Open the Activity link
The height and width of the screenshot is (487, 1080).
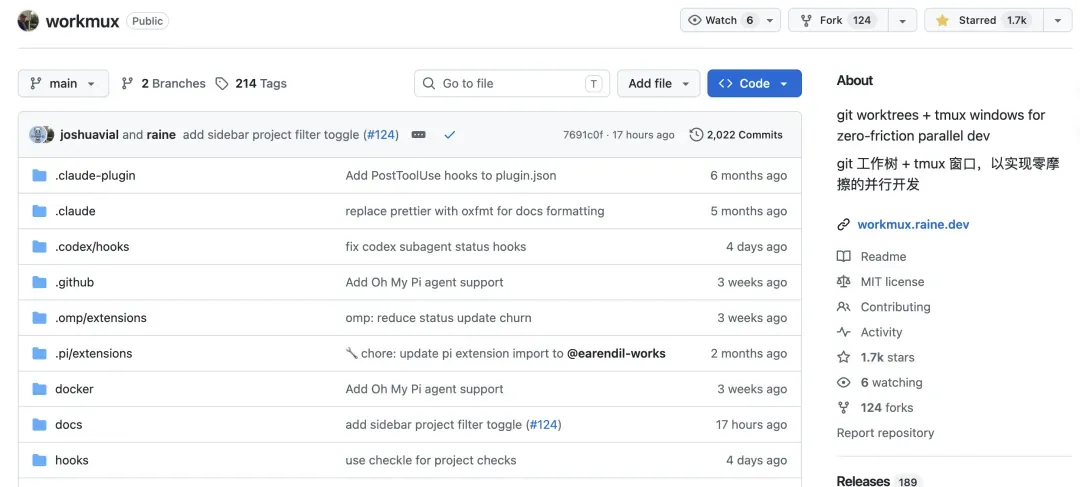click(x=882, y=332)
